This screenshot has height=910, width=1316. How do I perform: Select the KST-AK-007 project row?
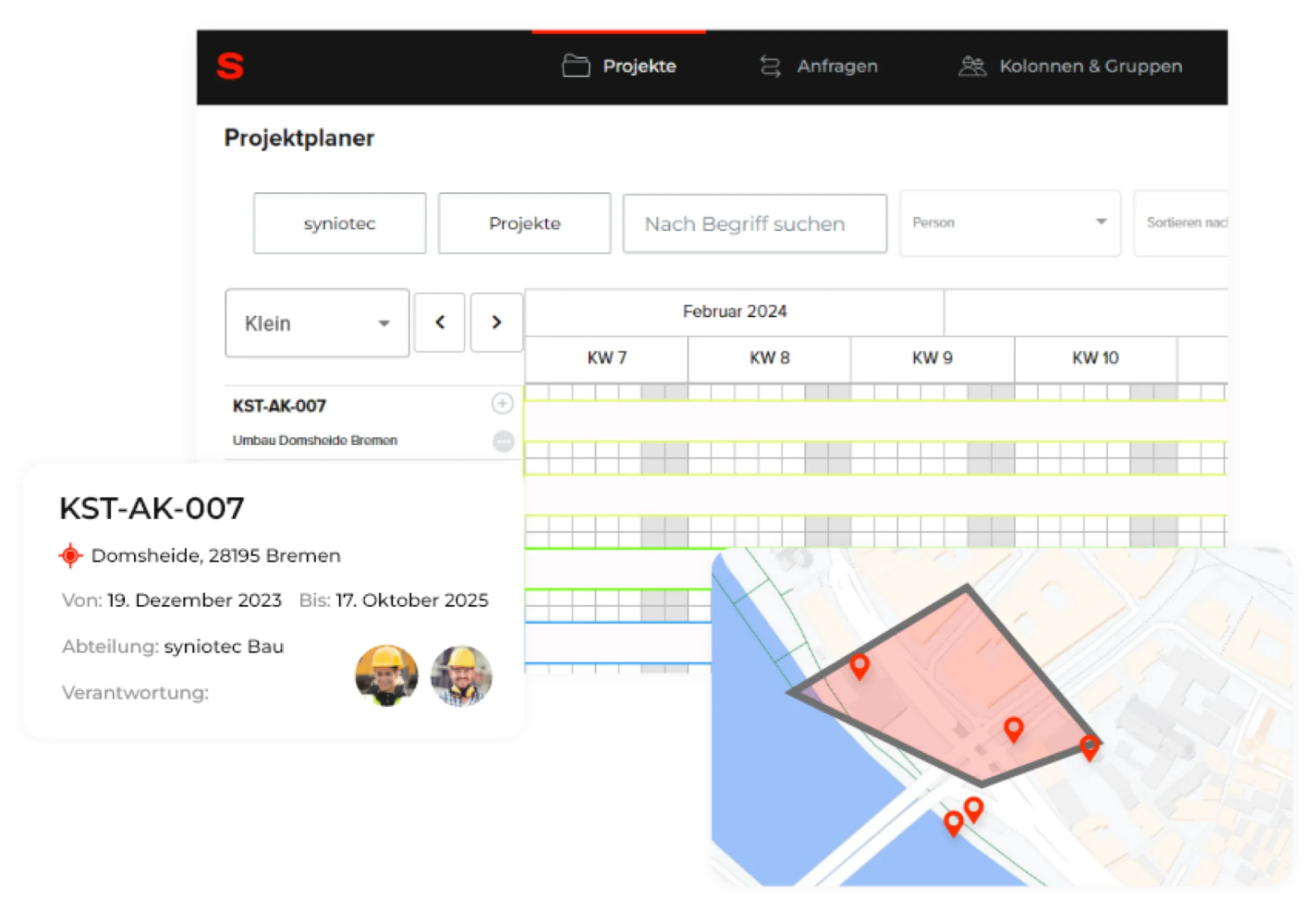(279, 406)
